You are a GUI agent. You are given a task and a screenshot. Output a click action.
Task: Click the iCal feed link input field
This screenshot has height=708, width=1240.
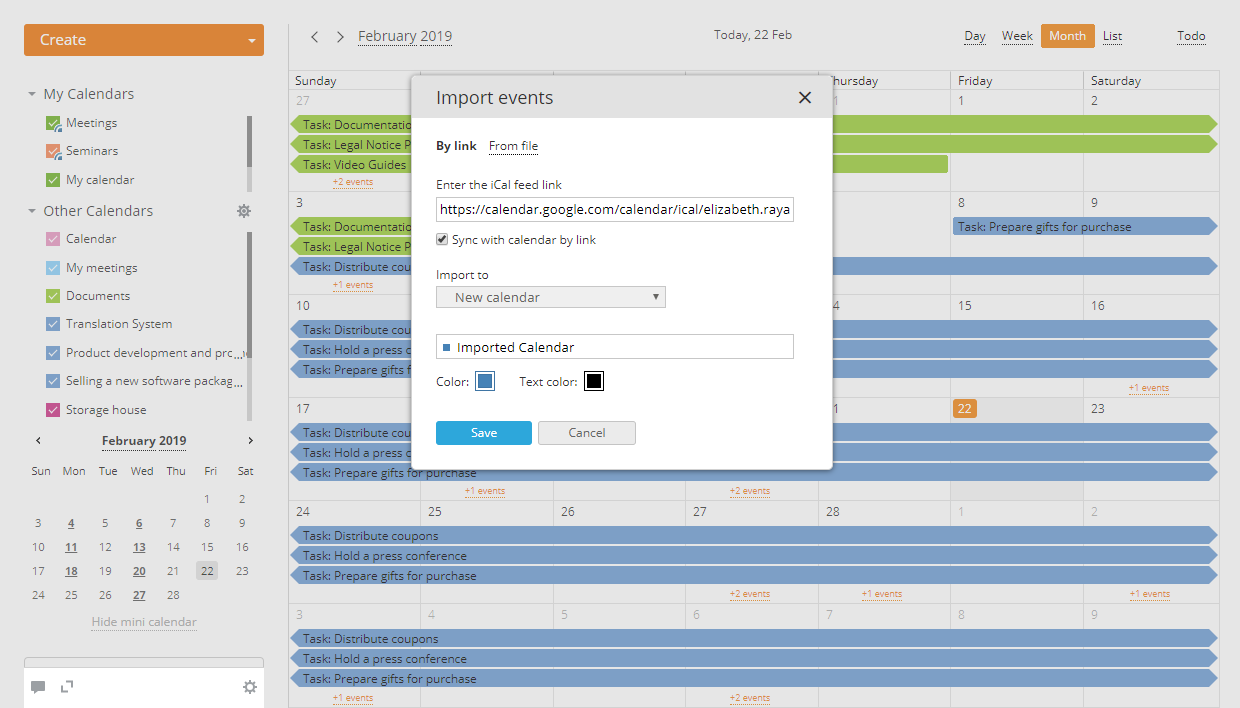click(614, 209)
